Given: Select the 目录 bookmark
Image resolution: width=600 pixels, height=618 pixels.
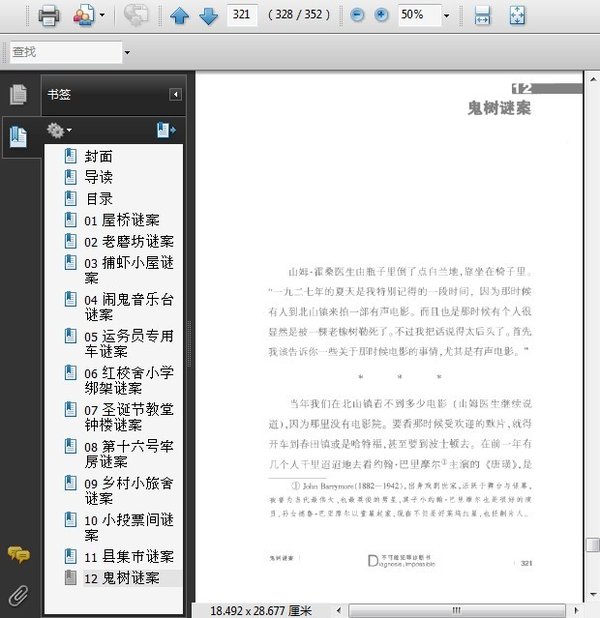Looking at the screenshot, I should (98, 198).
